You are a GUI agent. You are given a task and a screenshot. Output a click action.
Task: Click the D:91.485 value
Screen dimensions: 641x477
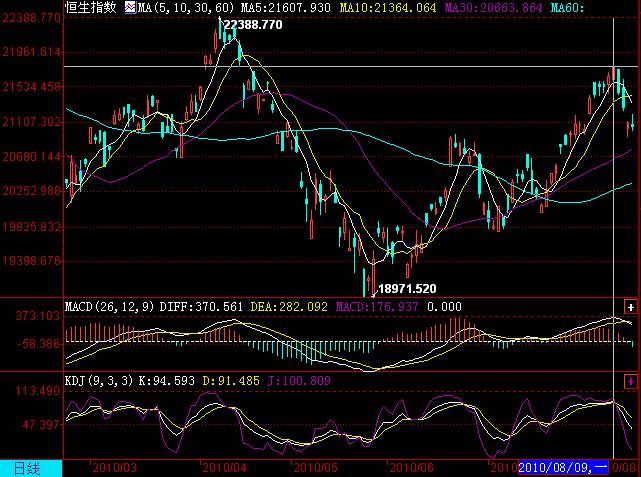coord(231,381)
